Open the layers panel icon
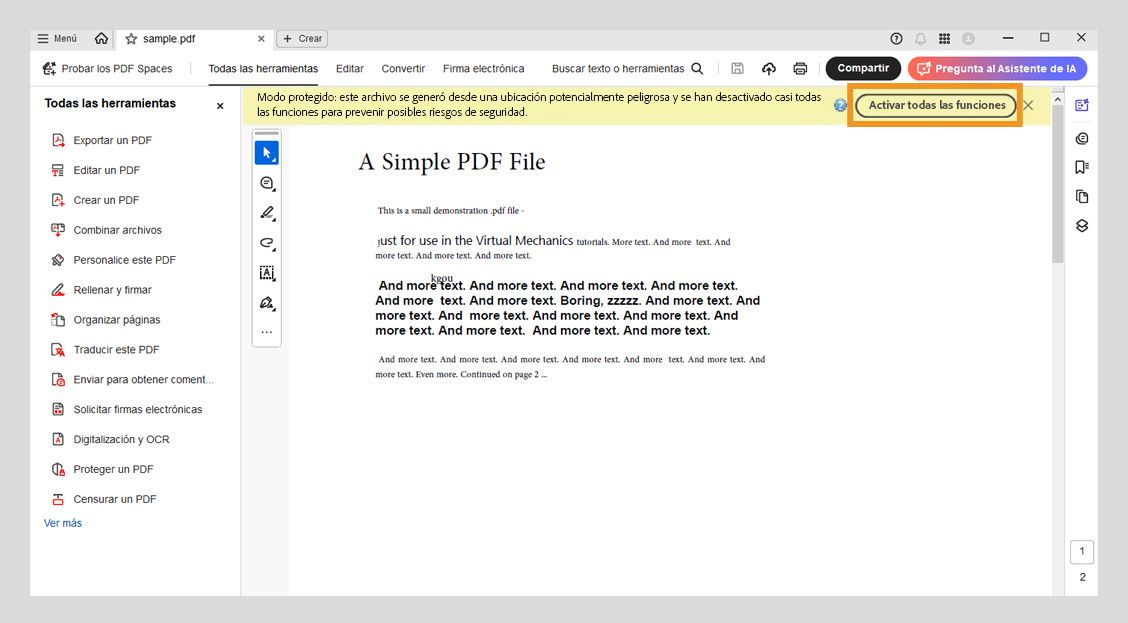This screenshot has height=623, width=1128. pos(1082,226)
